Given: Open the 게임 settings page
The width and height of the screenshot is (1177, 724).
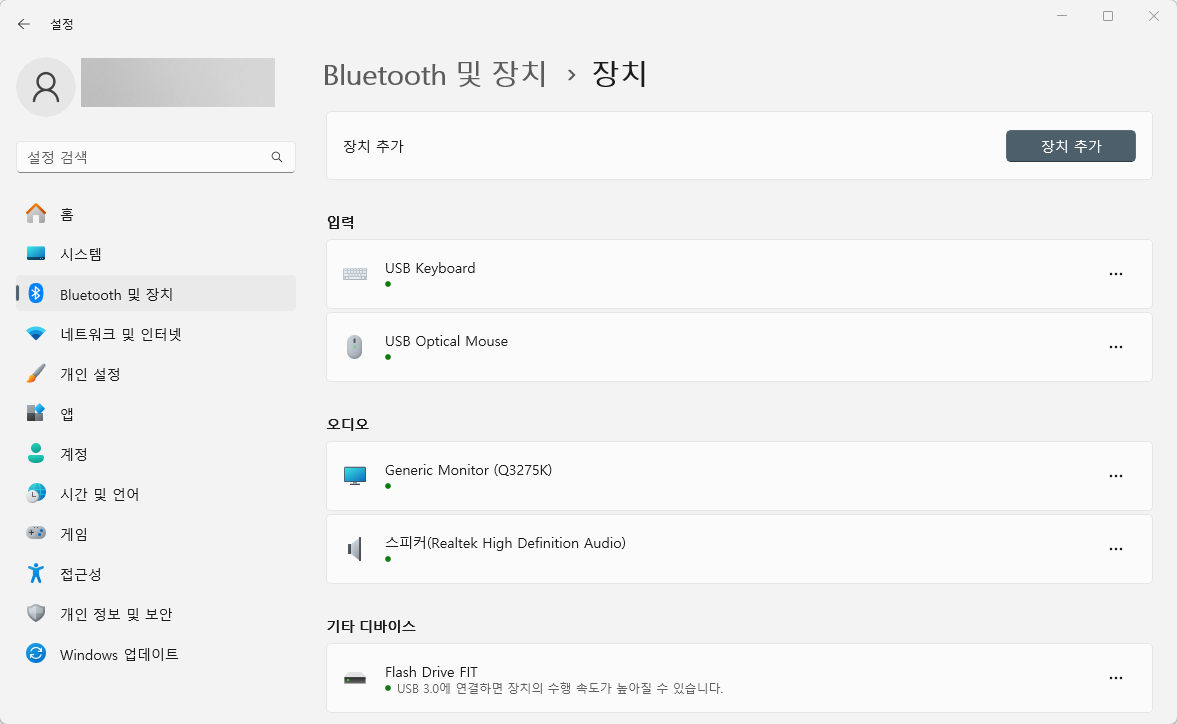Looking at the screenshot, I should click(x=156, y=533).
